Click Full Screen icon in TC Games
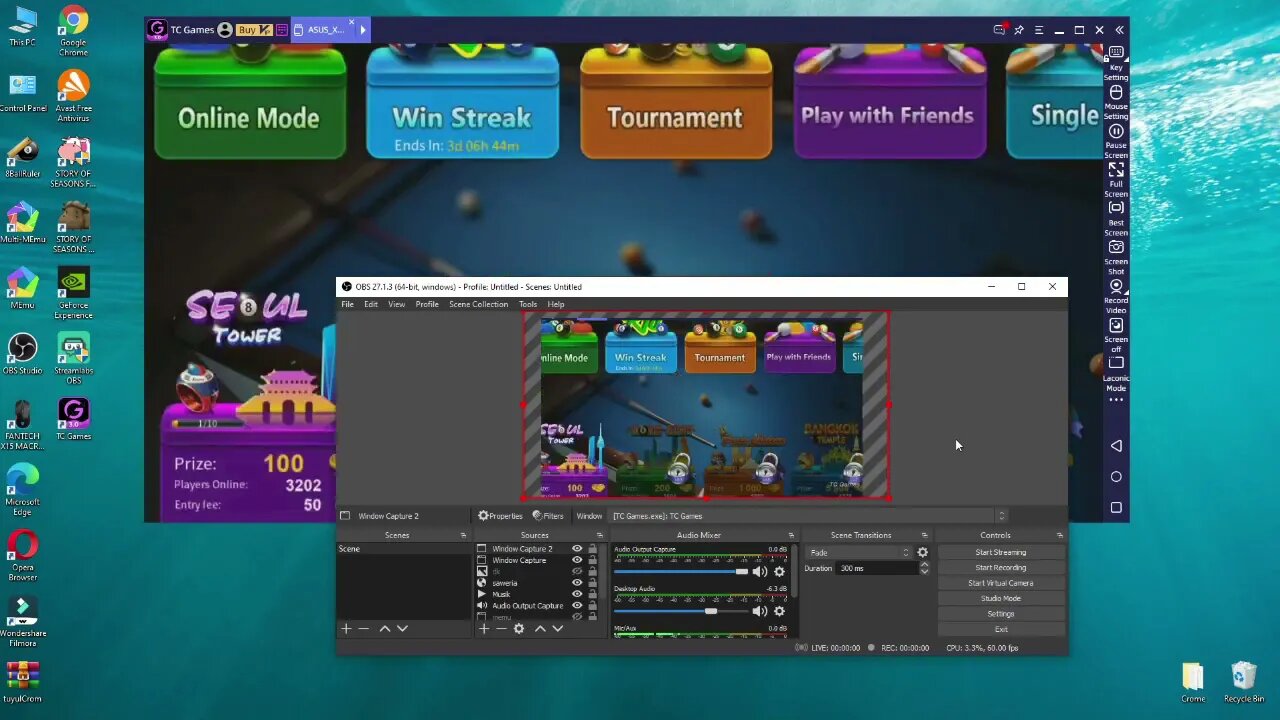Screen dimensions: 1280x720 click(x=1116, y=170)
